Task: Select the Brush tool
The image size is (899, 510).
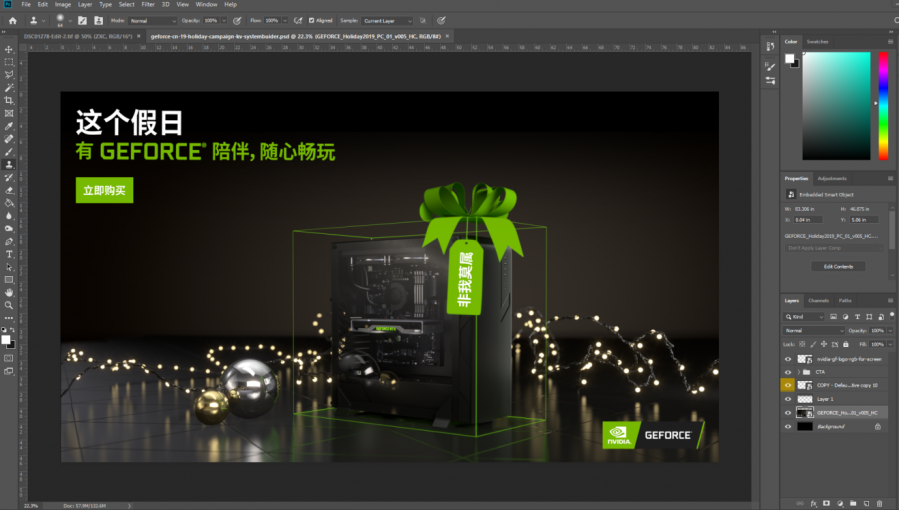Action: (9, 152)
